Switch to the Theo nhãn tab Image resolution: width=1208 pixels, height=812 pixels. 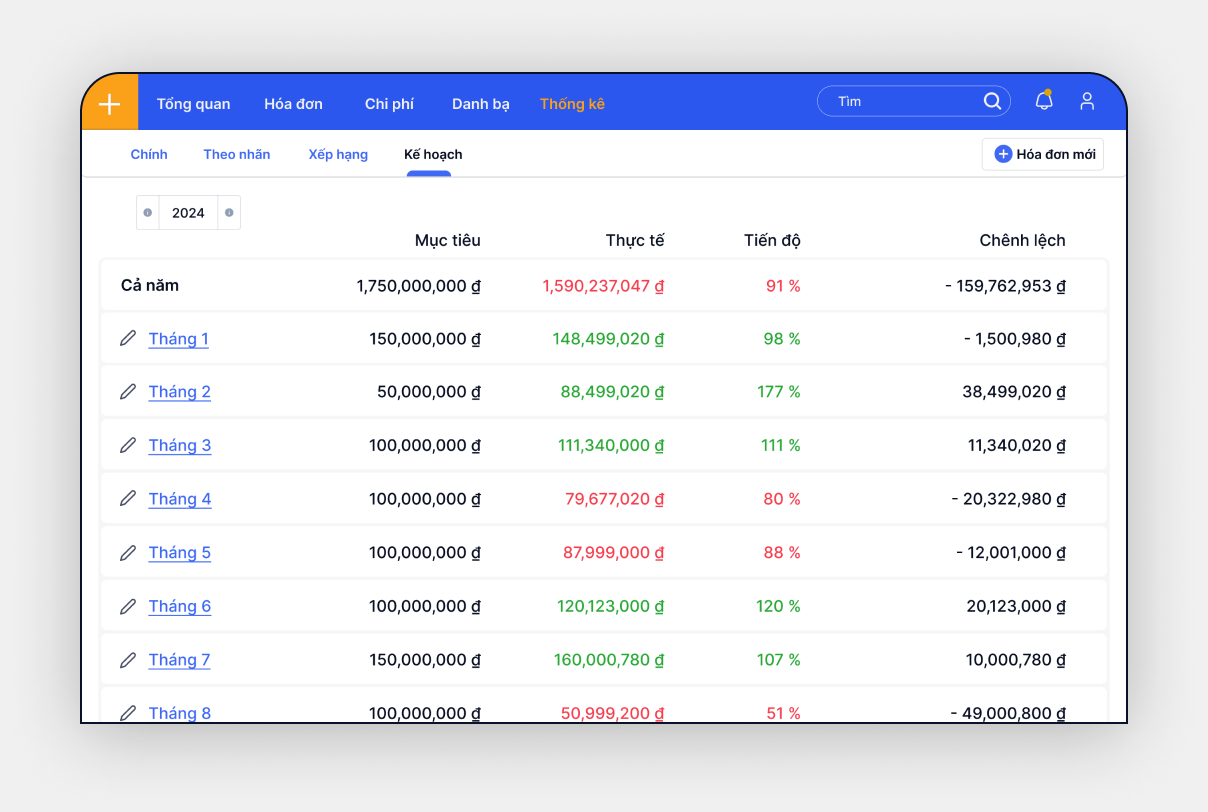pos(237,155)
